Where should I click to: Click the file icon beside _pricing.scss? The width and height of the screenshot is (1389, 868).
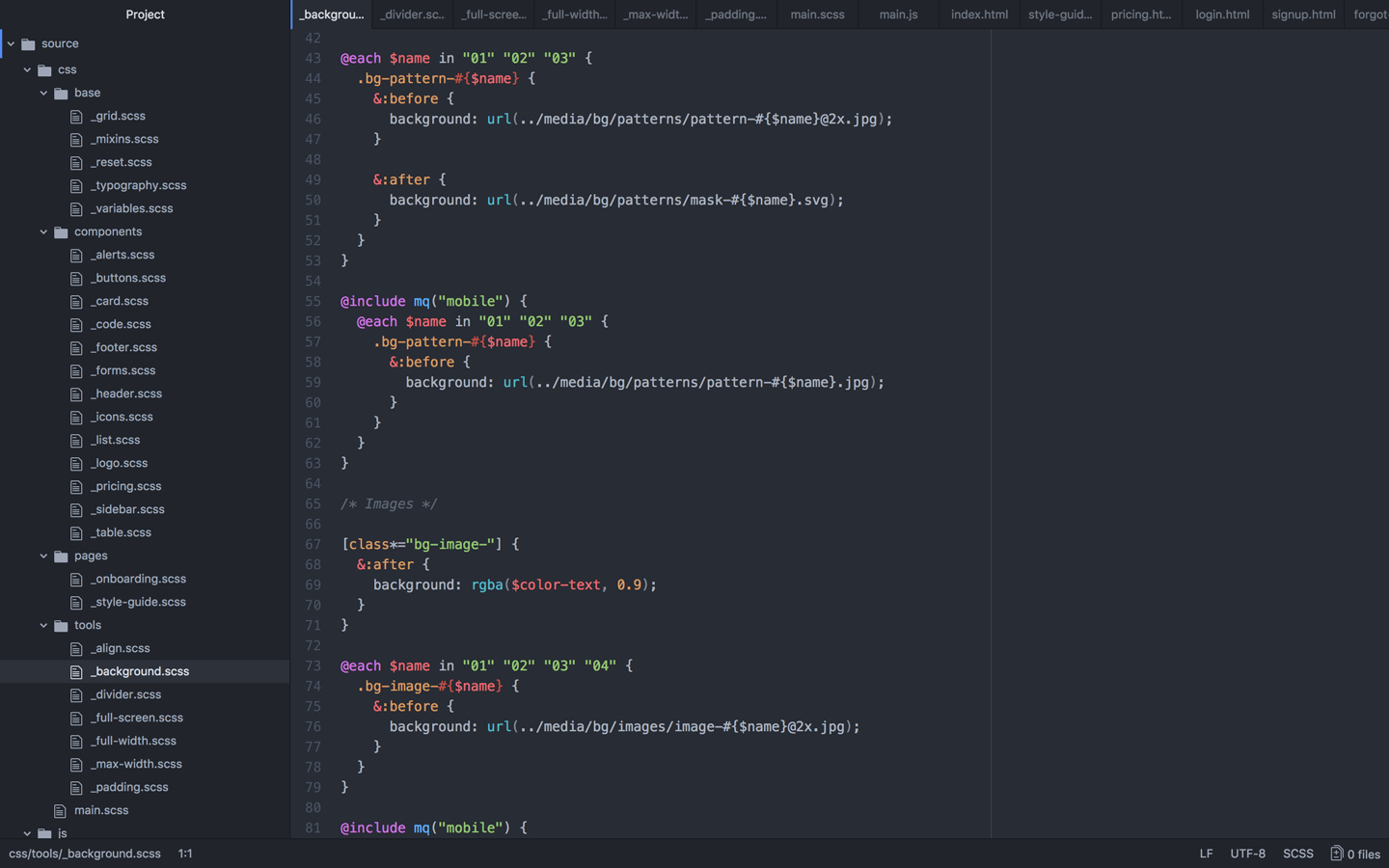pos(77,486)
